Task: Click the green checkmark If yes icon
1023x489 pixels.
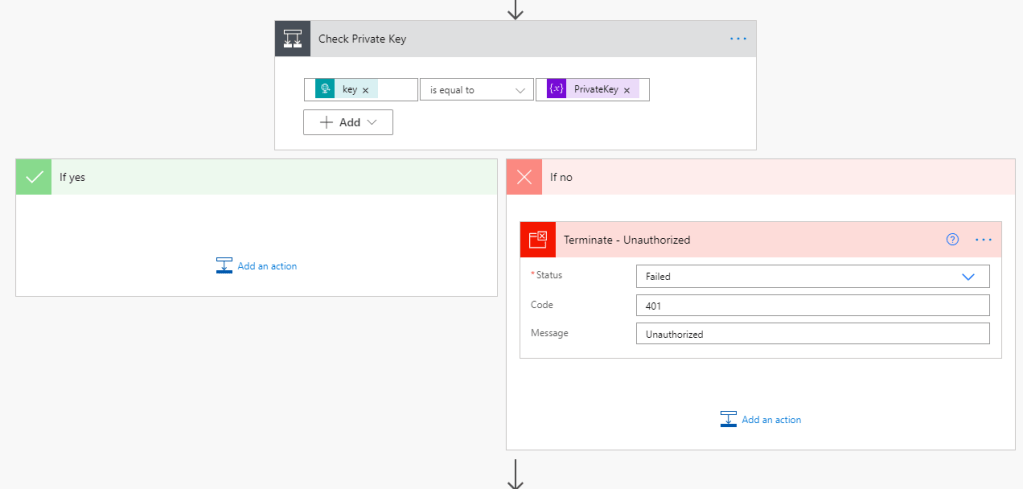Action: [34, 177]
